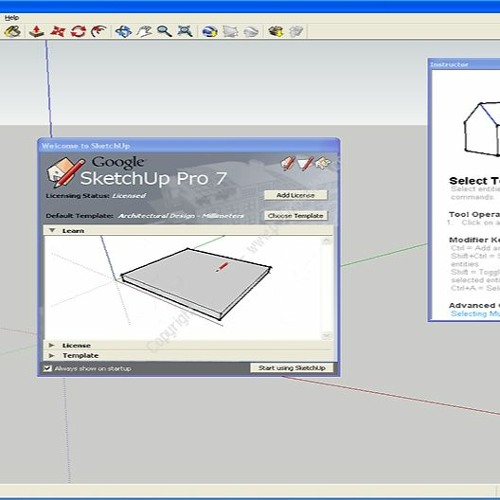The image size is (500, 500).
Task: Select the Rotate tool
Action: coord(78,32)
